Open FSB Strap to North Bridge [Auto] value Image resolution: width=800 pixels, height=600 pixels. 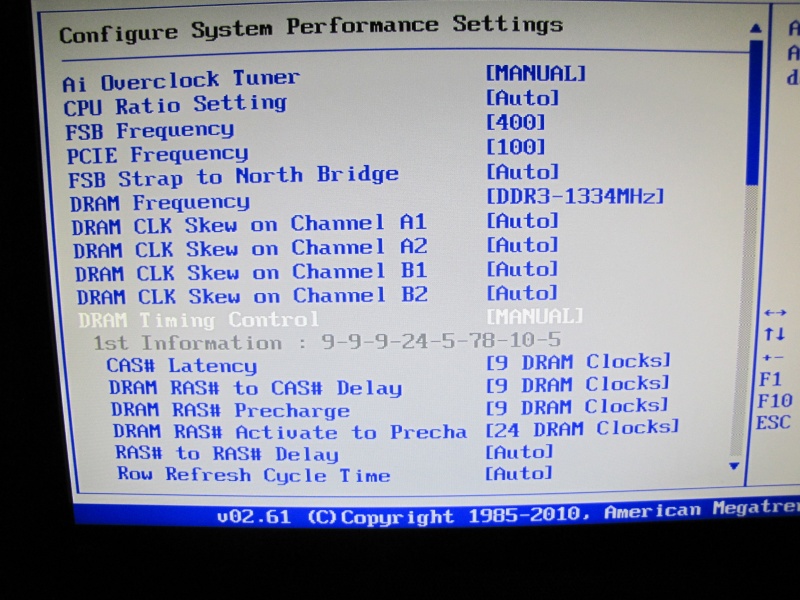click(x=522, y=172)
